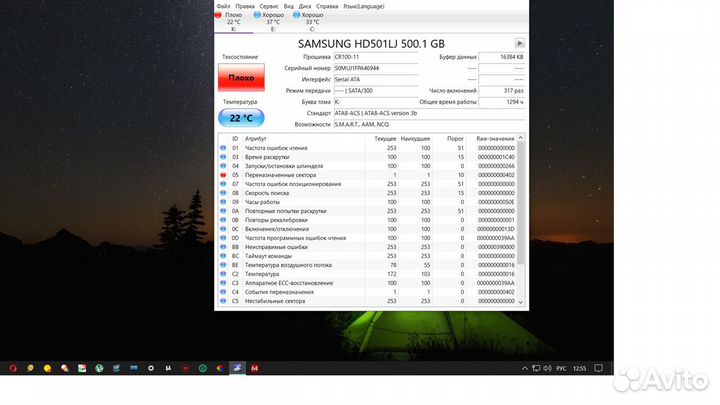Screen dimensions: 720x405
Task: Click the Атрибут column header
Action: click(256, 139)
